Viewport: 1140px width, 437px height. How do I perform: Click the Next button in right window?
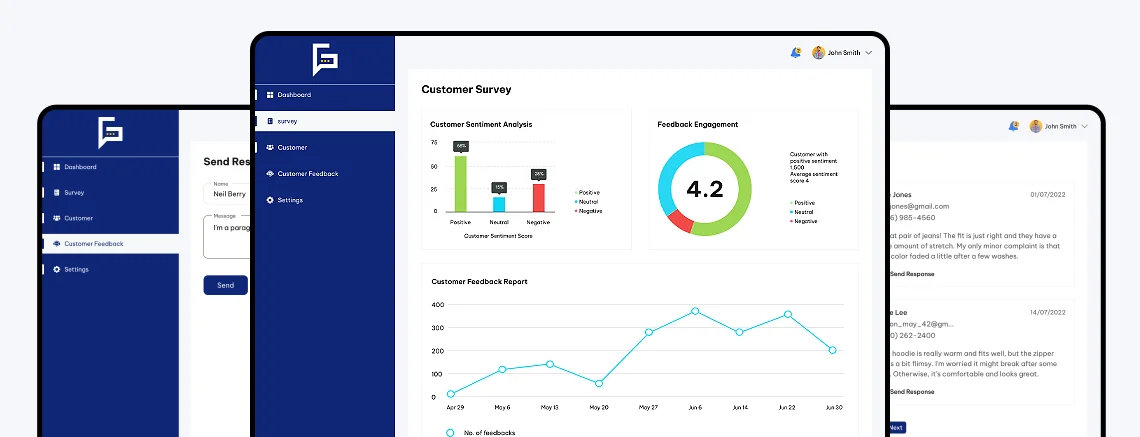896,428
